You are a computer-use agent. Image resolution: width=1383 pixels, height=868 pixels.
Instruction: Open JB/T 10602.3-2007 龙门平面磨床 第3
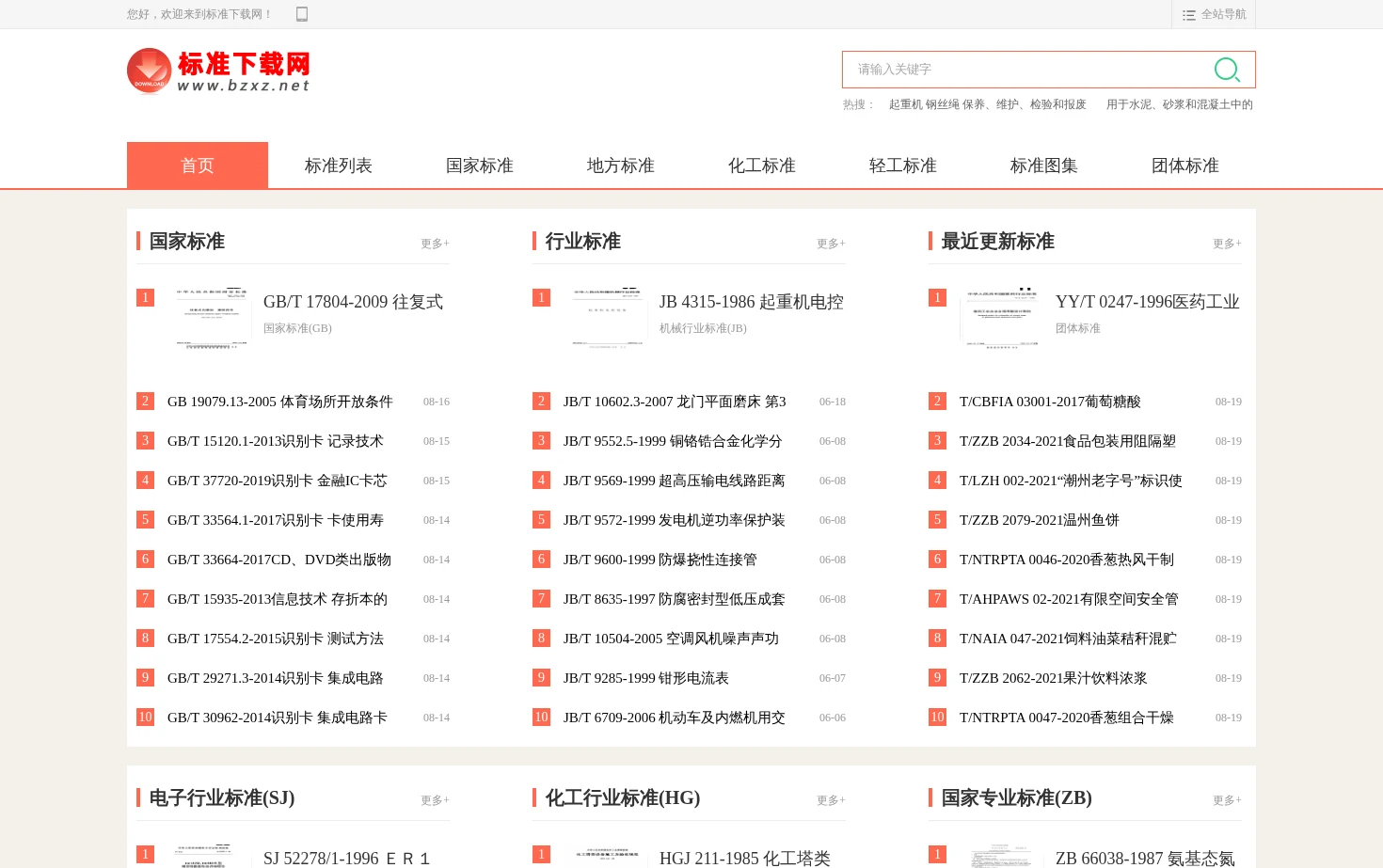675,402
